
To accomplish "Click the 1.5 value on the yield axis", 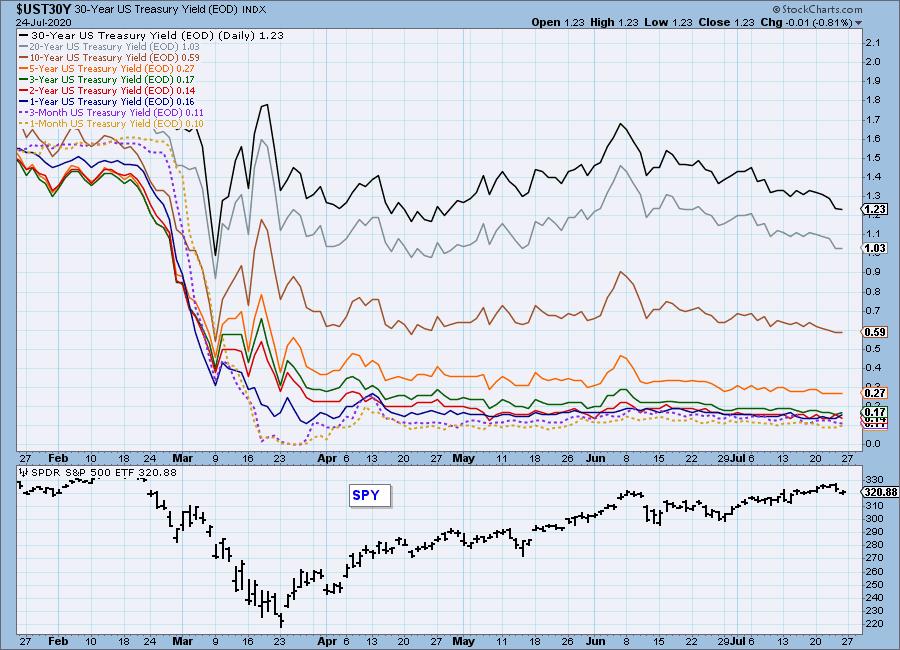I will [x=872, y=157].
